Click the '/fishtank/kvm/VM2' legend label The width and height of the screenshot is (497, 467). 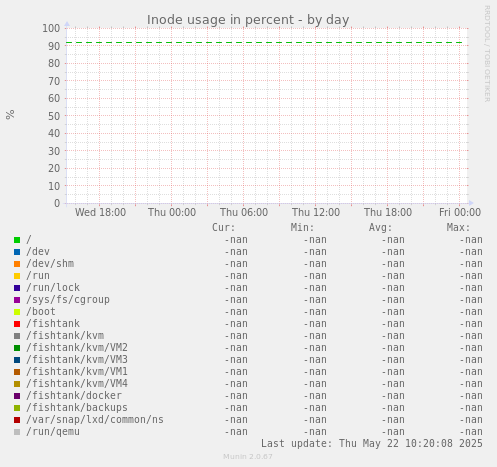click(77, 348)
